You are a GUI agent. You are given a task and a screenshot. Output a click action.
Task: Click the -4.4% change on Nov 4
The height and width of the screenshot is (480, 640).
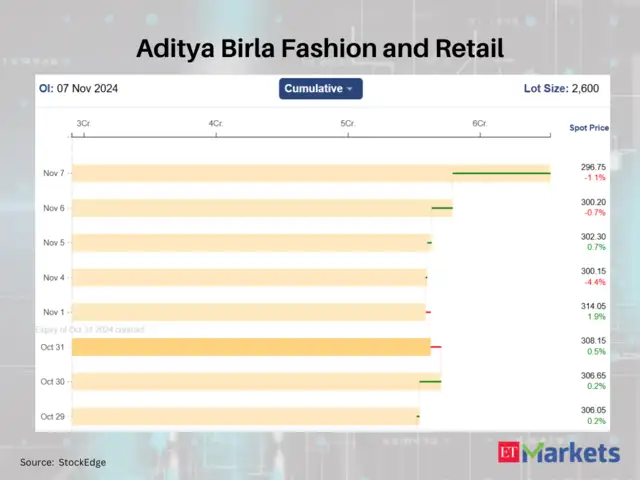[x=593, y=282]
